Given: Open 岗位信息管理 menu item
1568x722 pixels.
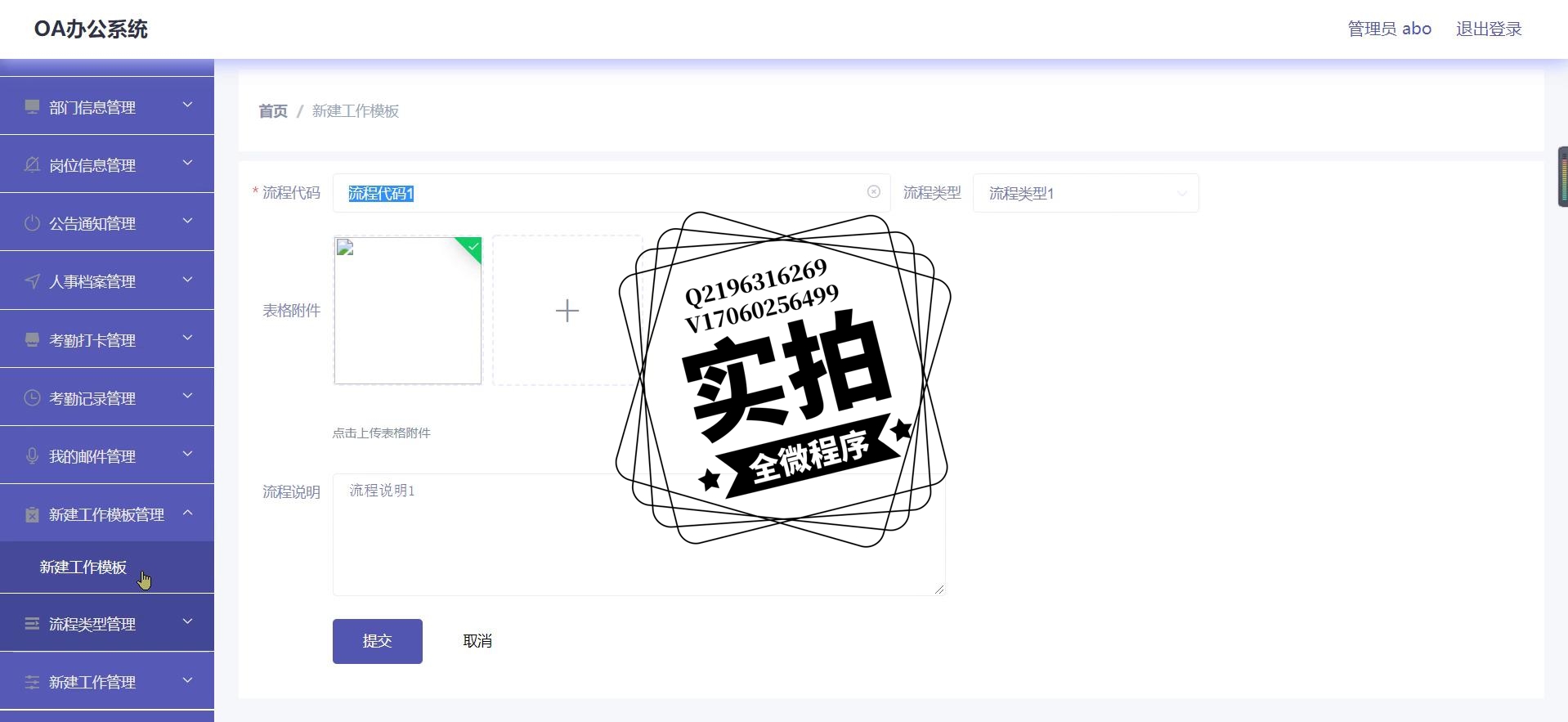Looking at the screenshot, I should point(107,164).
